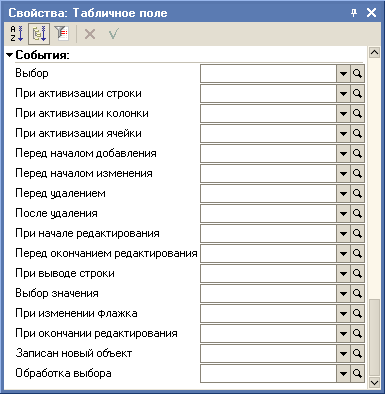Sort properties alphabetically with A-Z icon
Image resolution: width=385 pixels, height=394 pixels.
click(x=17, y=34)
